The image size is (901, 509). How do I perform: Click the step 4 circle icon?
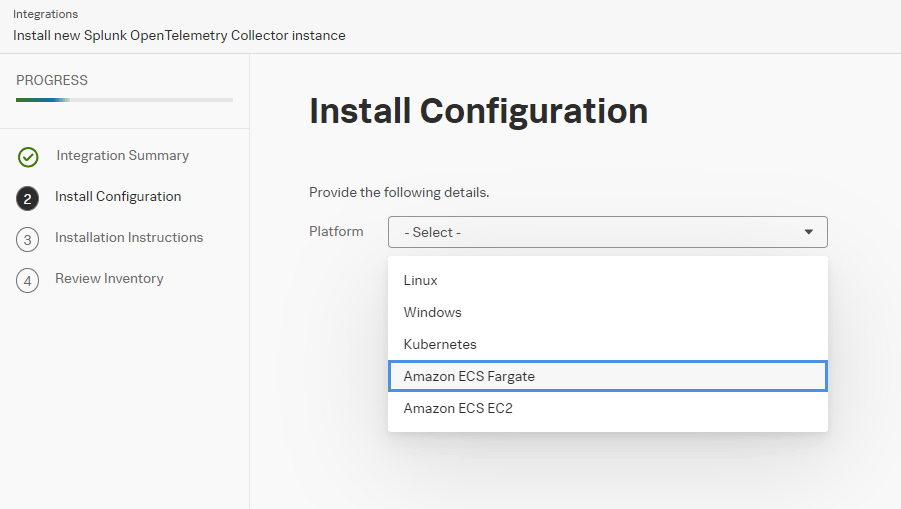click(27, 281)
